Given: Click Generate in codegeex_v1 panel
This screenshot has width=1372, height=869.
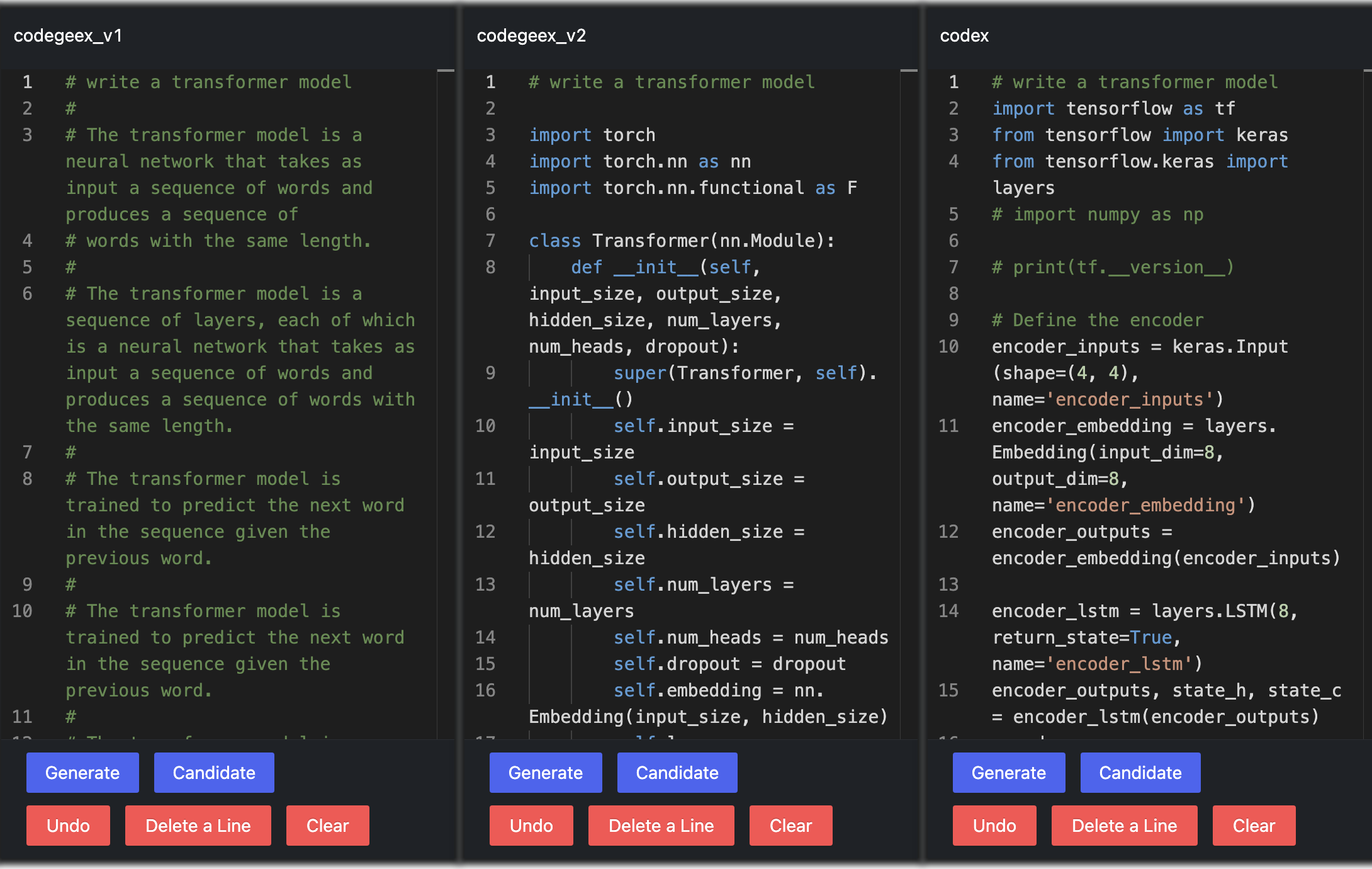Looking at the screenshot, I should tap(82, 773).
